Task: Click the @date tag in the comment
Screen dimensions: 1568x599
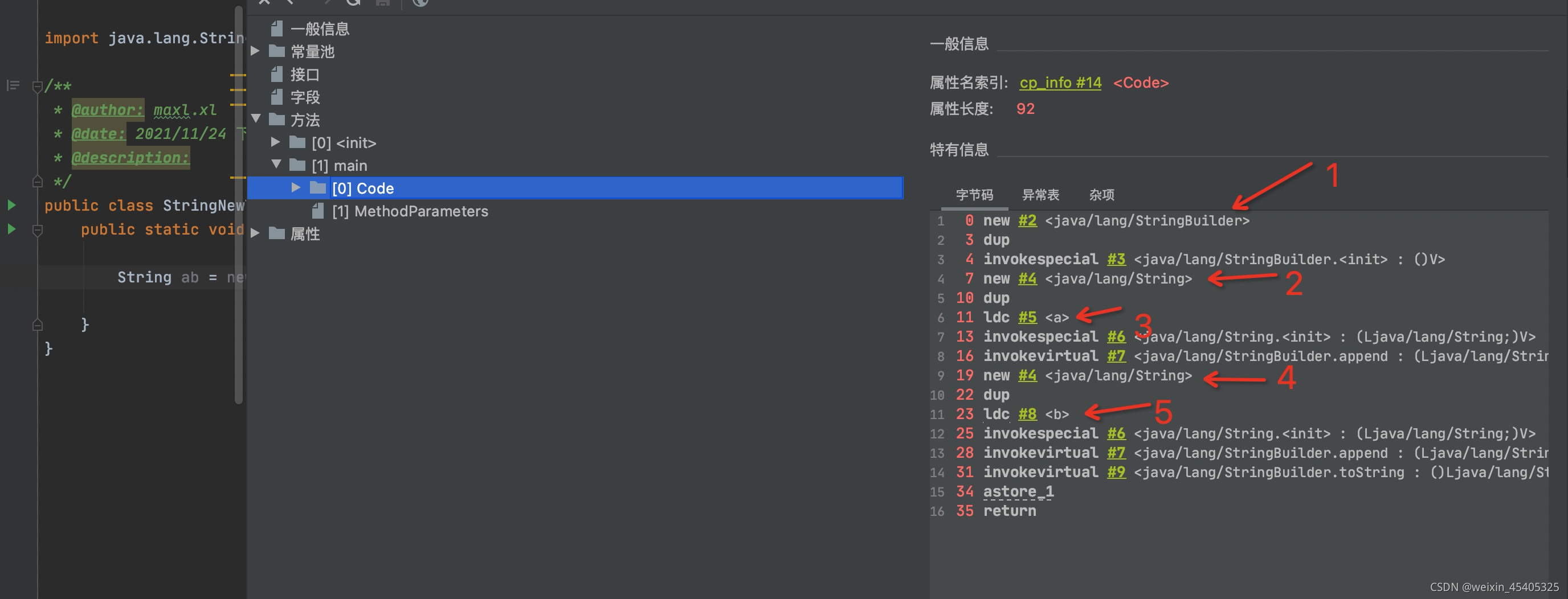Action: (x=99, y=134)
